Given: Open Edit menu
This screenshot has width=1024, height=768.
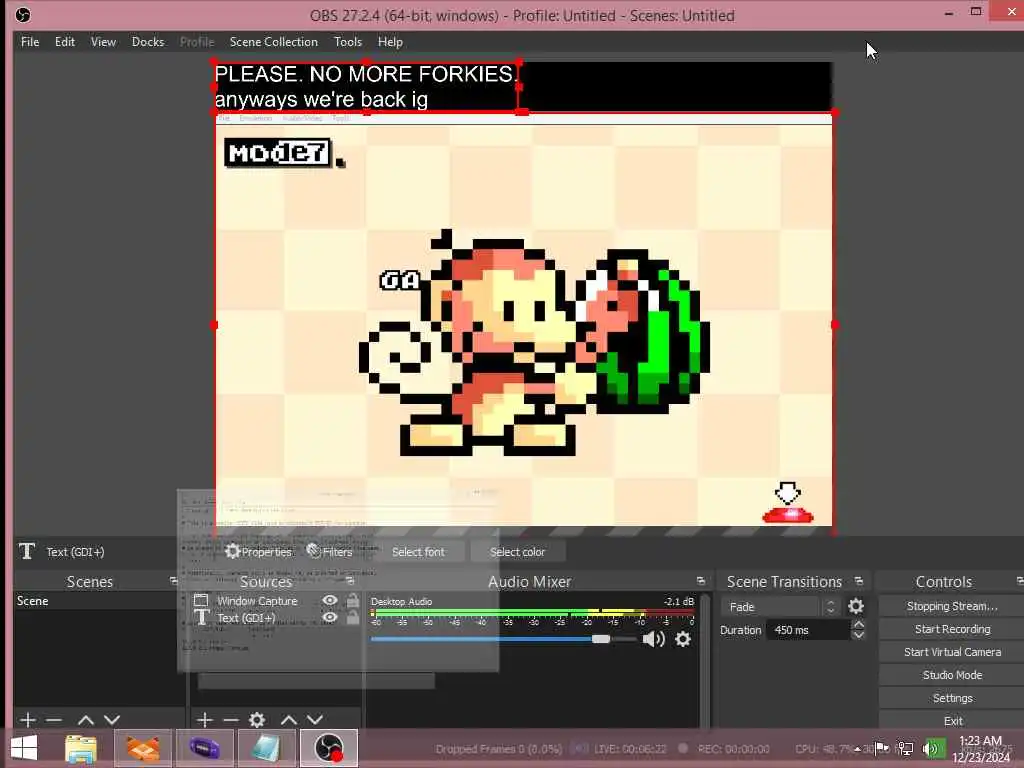Looking at the screenshot, I should pos(65,42).
